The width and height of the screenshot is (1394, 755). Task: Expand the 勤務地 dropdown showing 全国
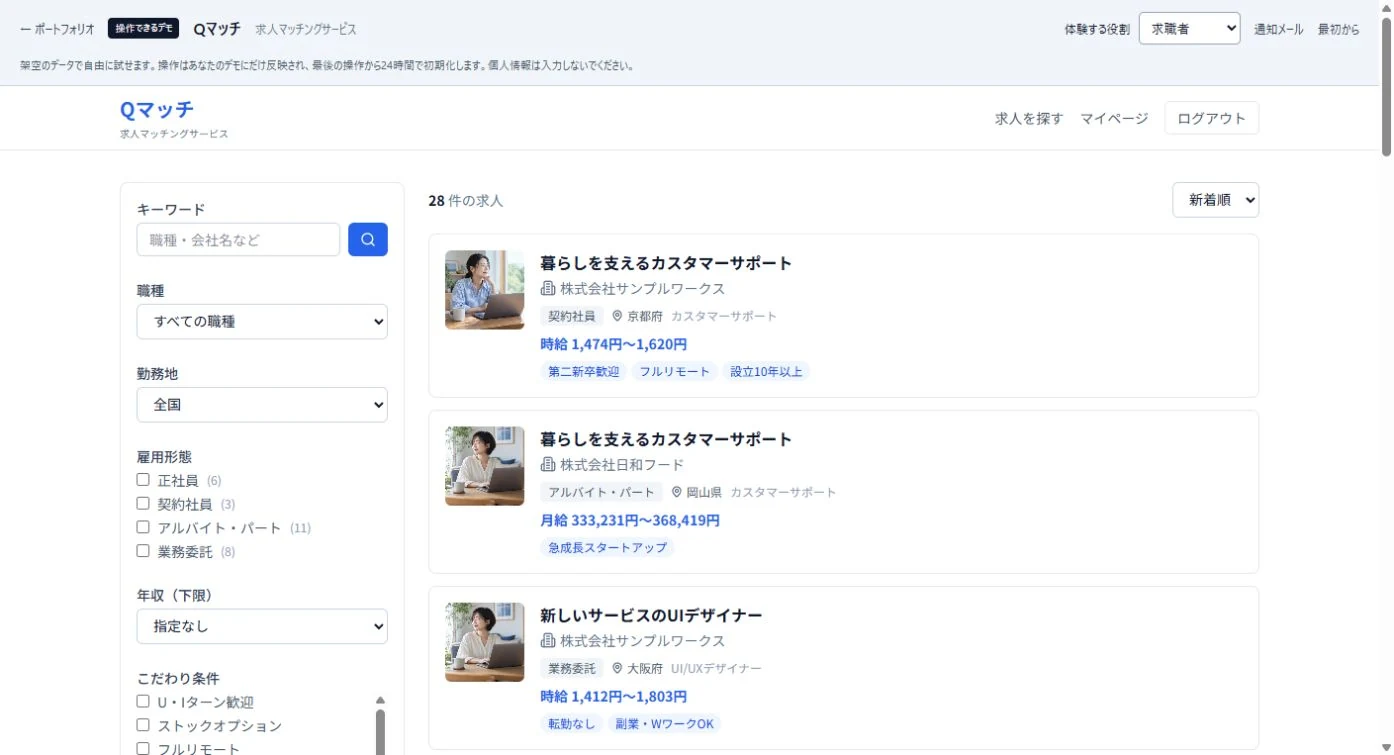(262, 405)
